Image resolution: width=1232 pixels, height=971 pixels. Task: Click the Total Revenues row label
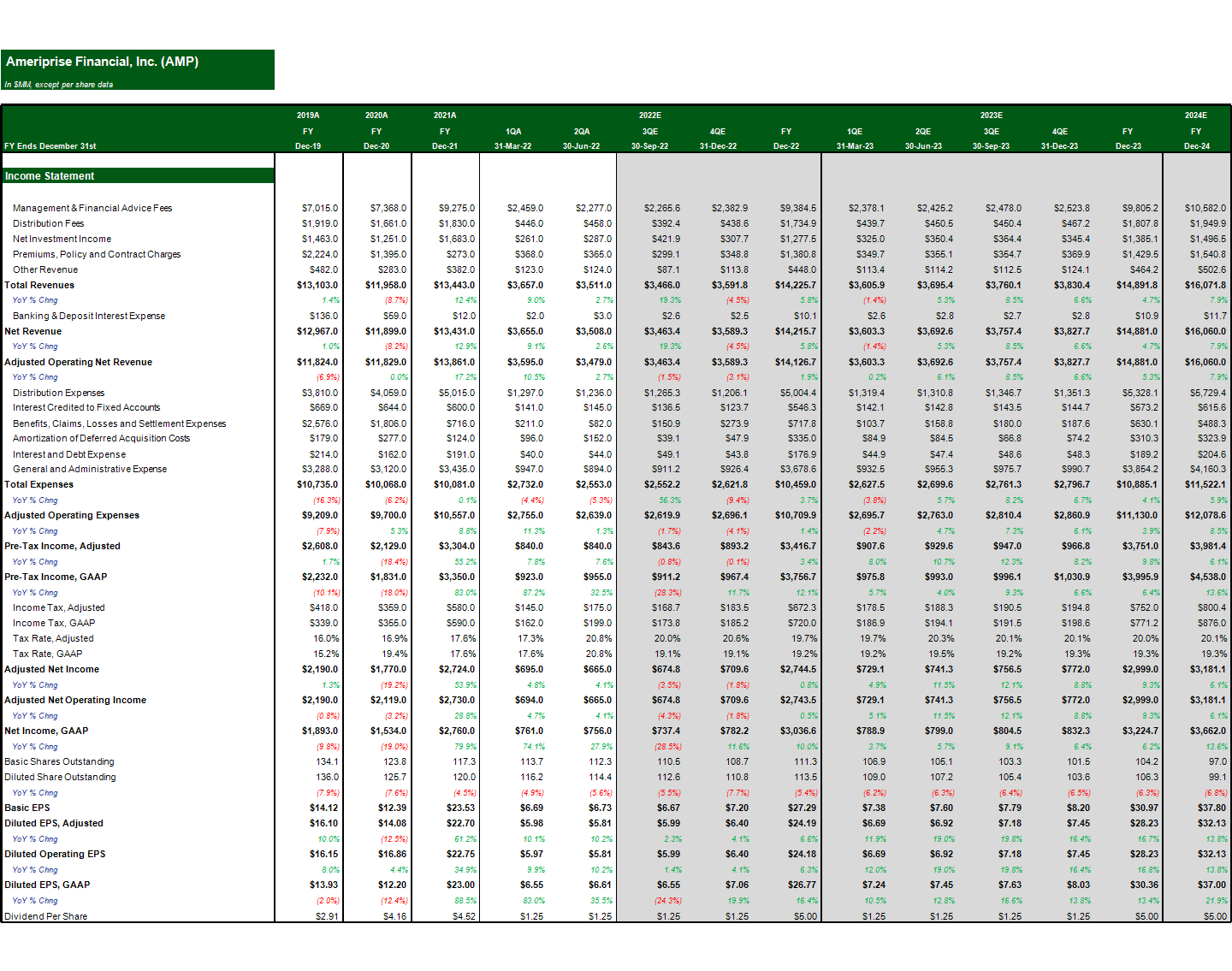pos(38,285)
